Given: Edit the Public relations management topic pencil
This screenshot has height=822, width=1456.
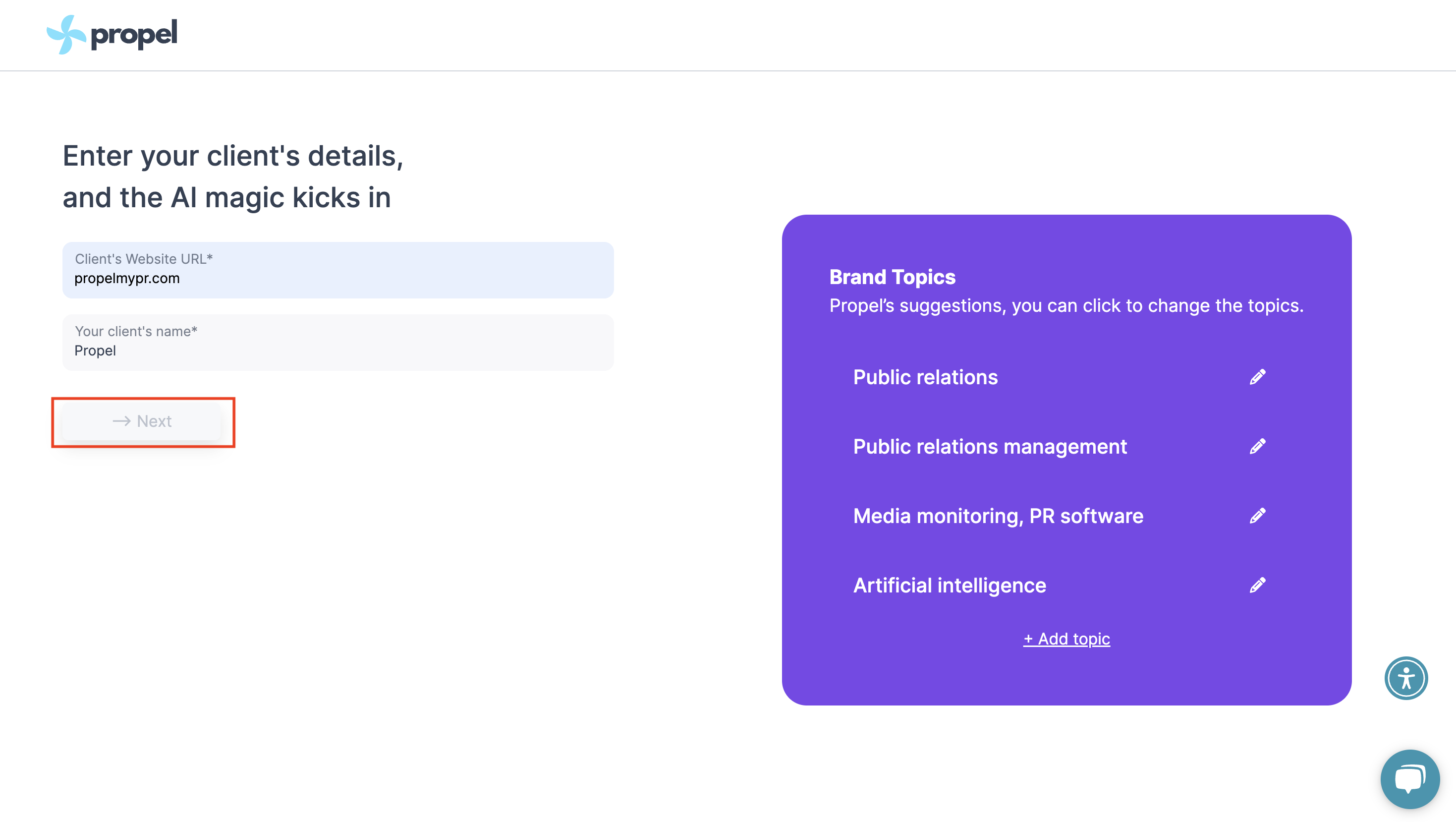Looking at the screenshot, I should pos(1257,447).
